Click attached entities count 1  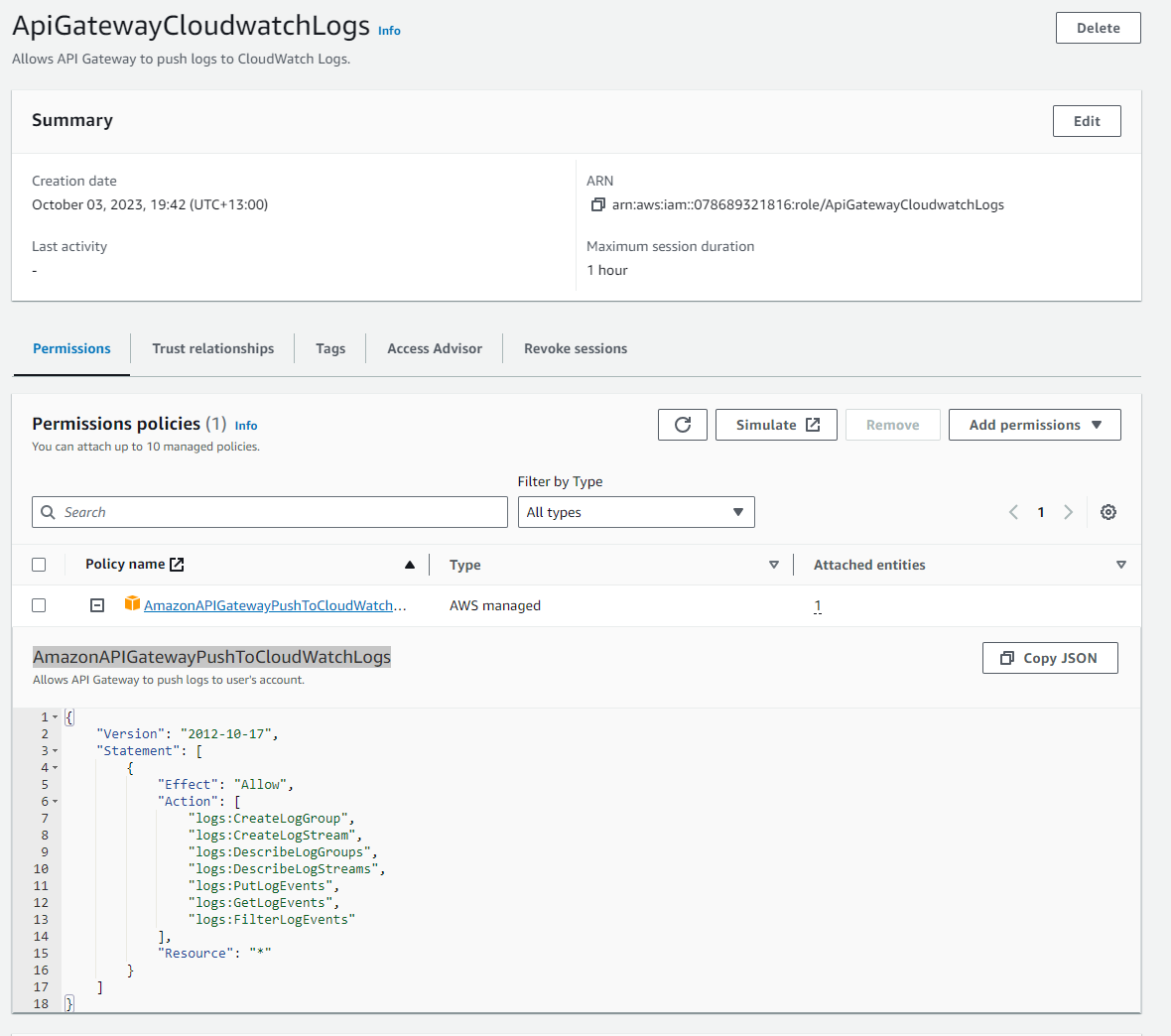818,605
